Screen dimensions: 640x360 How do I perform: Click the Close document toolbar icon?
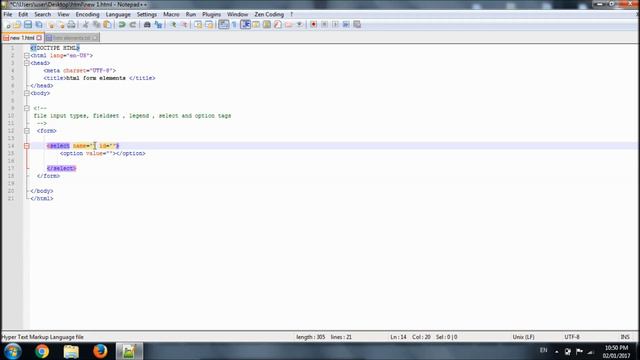point(51,25)
